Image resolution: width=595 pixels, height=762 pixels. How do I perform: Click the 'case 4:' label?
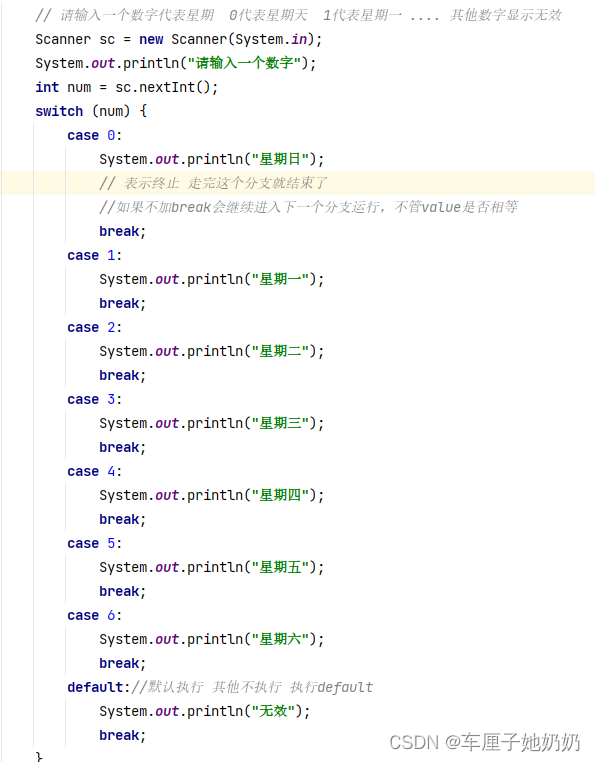tap(94, 471)
